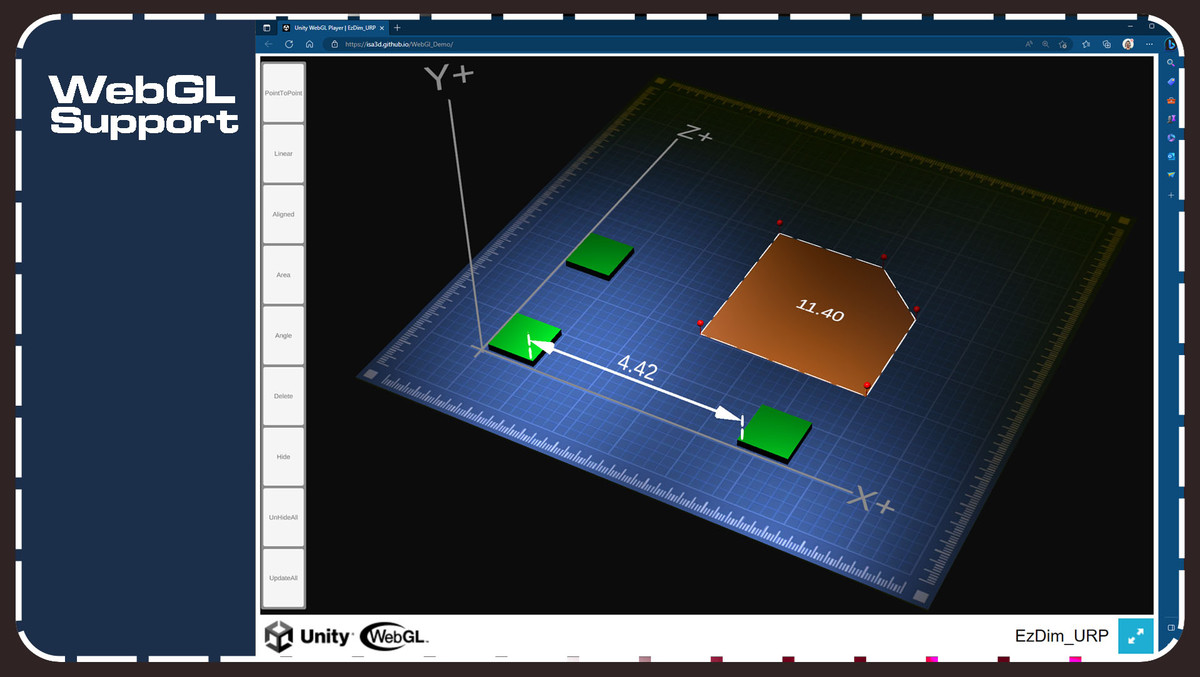Open the games sidebar icon

pyautogui.click(x=1172, y=119)
